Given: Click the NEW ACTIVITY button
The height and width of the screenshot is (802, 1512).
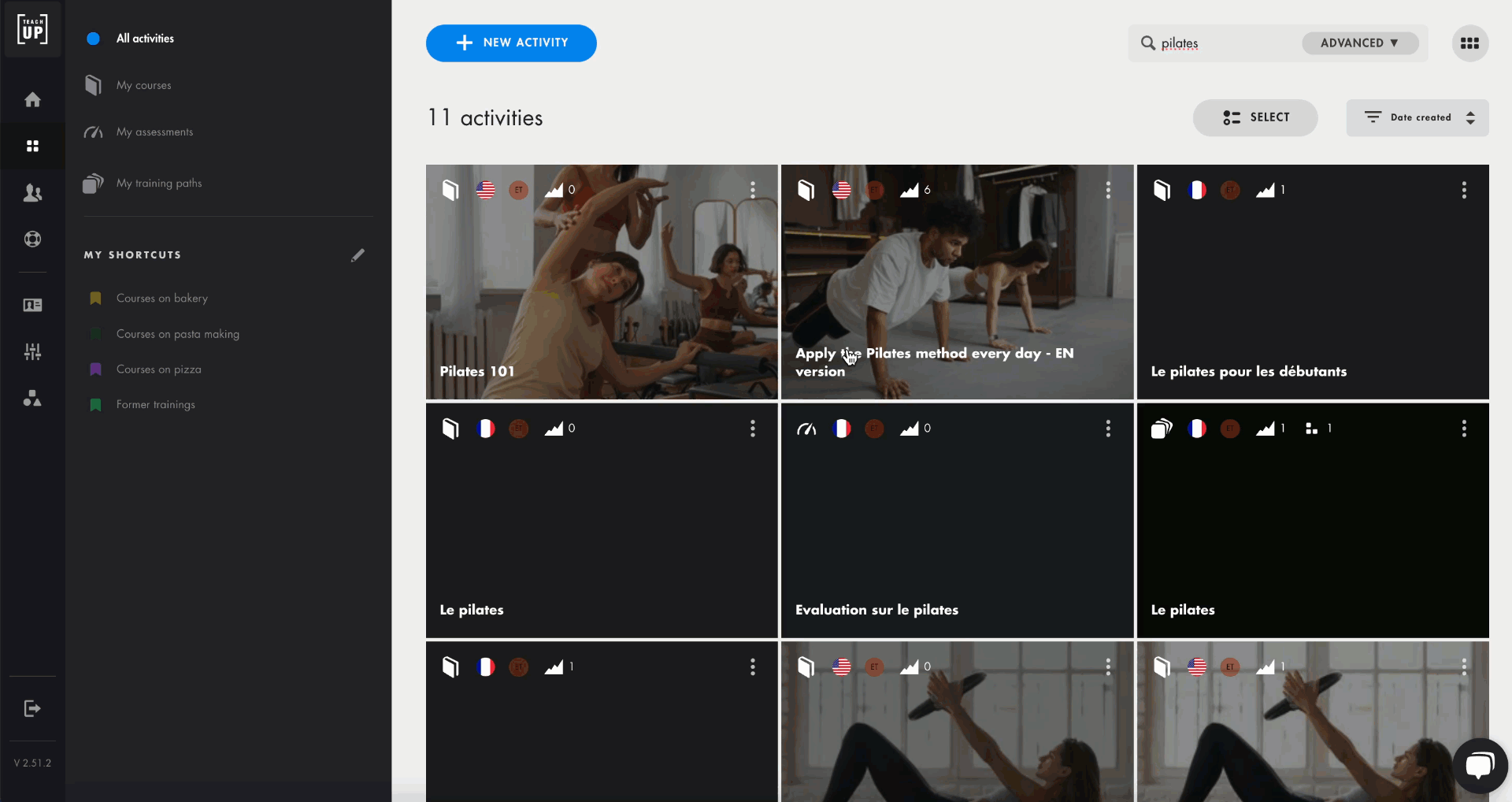Looking at the screenshot, I should tap(511, 43).
